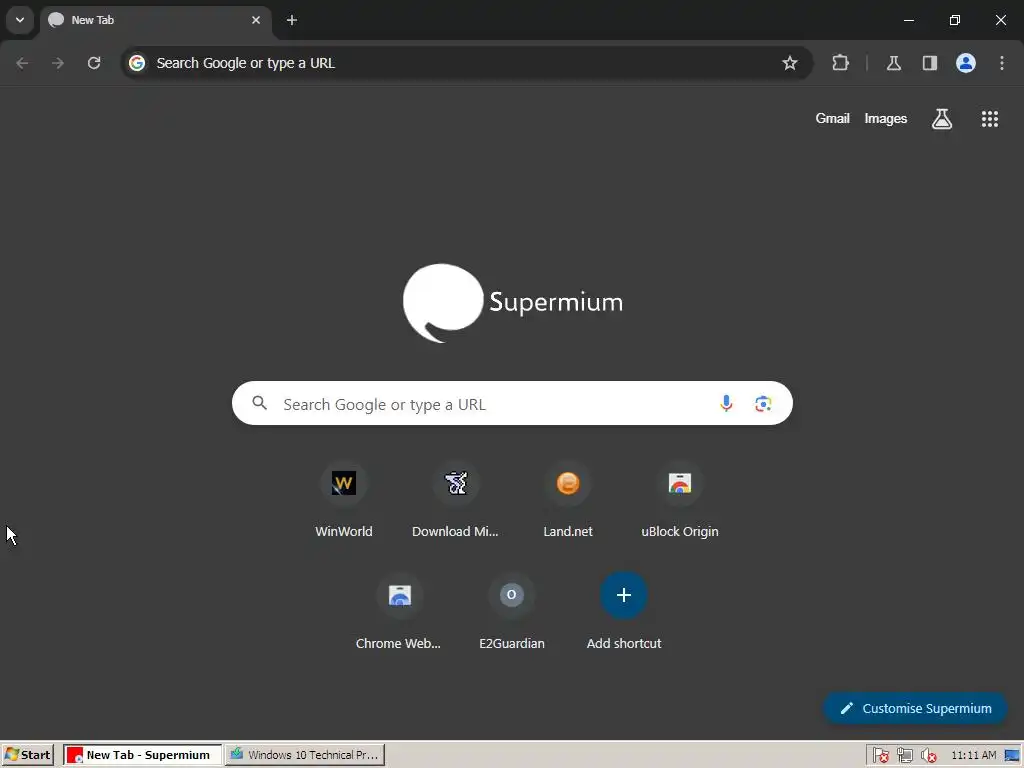Restore down the Supermium window
Viewport: 1024px width, 768px height.
pyautogui.click(x=955, y=20)
